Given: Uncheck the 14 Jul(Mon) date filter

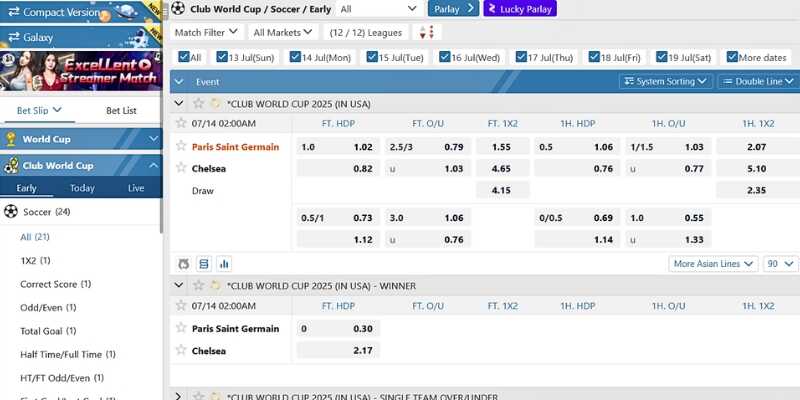Looking at the screenshot, I should tap(295, 57).
